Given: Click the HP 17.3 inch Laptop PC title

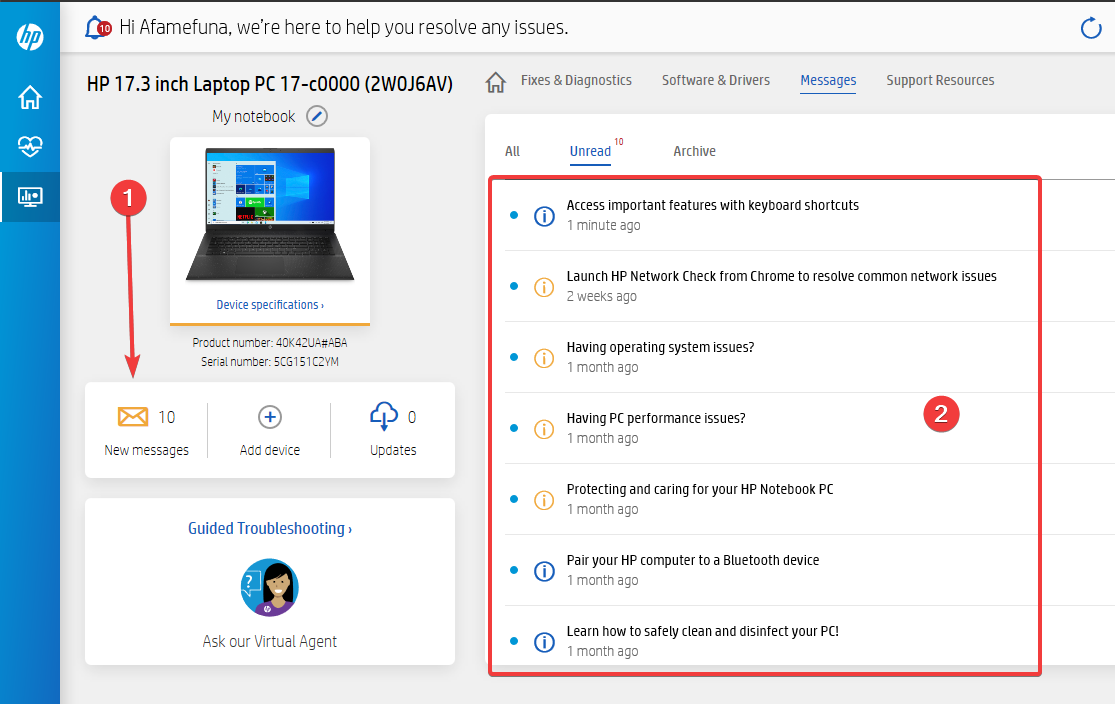Looking at the screenshot, I should click(270, 84).
